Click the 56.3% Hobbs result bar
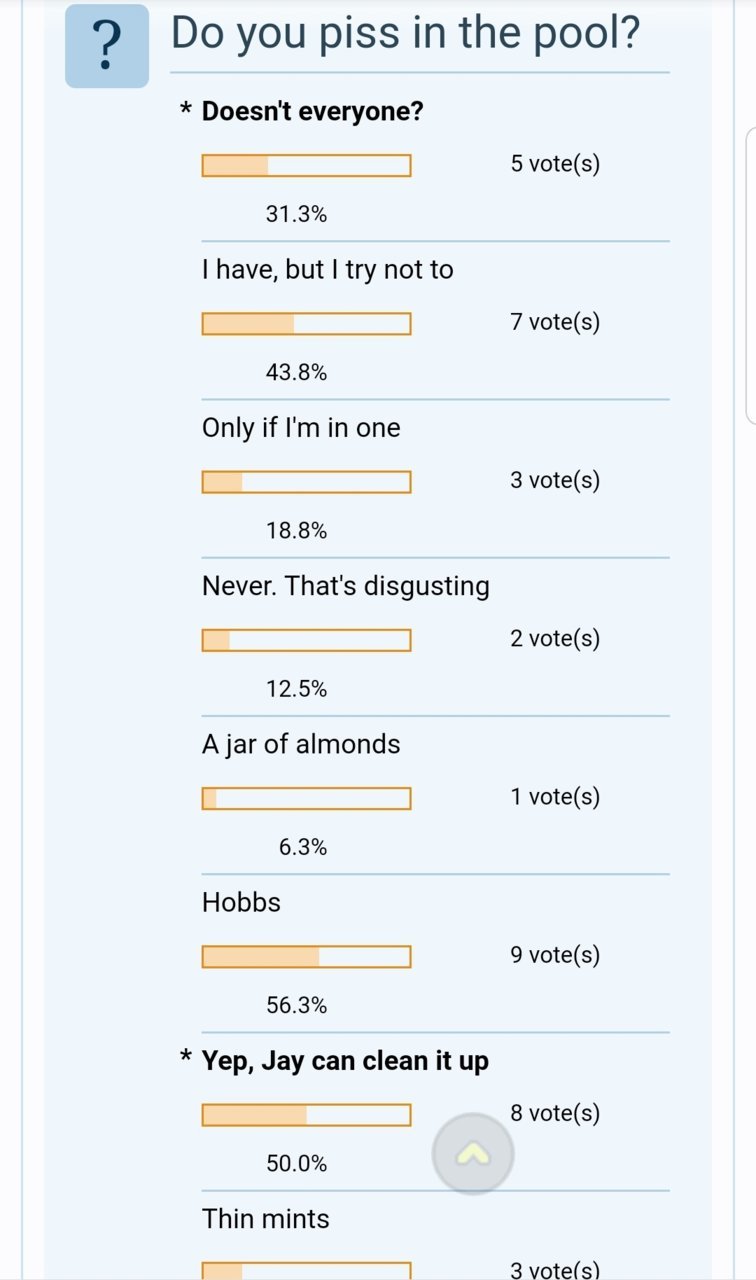Screen dimensions: 756x1280 tap(306, 957)
